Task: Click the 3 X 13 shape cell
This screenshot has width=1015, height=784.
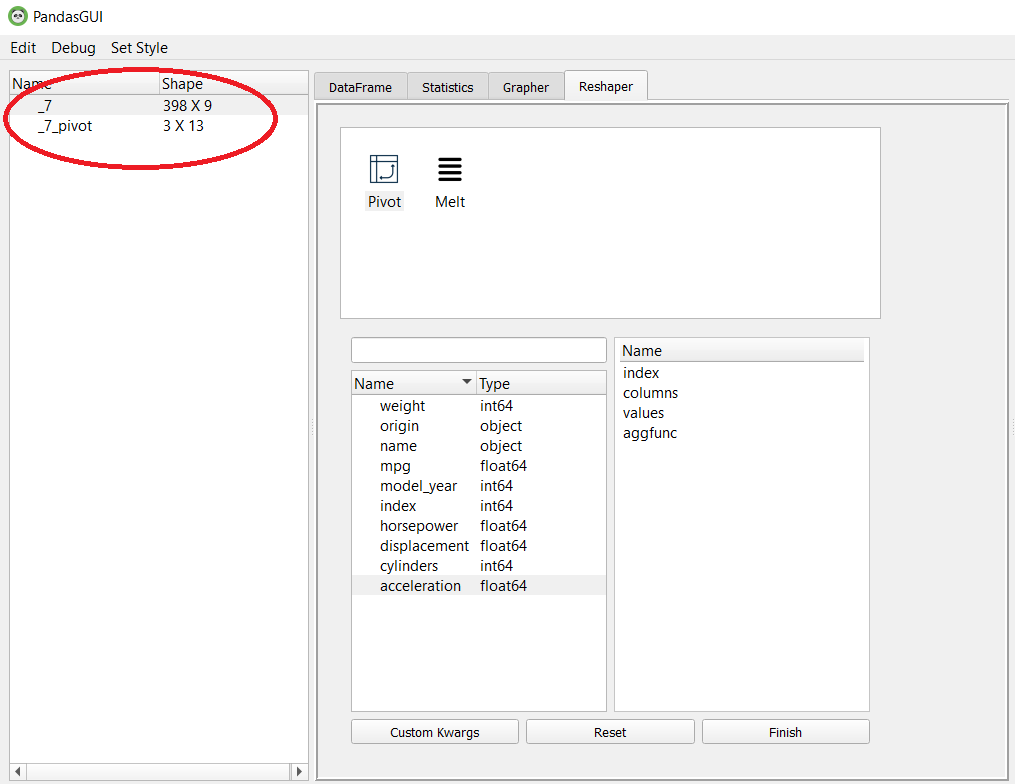Action: point(183,126)
